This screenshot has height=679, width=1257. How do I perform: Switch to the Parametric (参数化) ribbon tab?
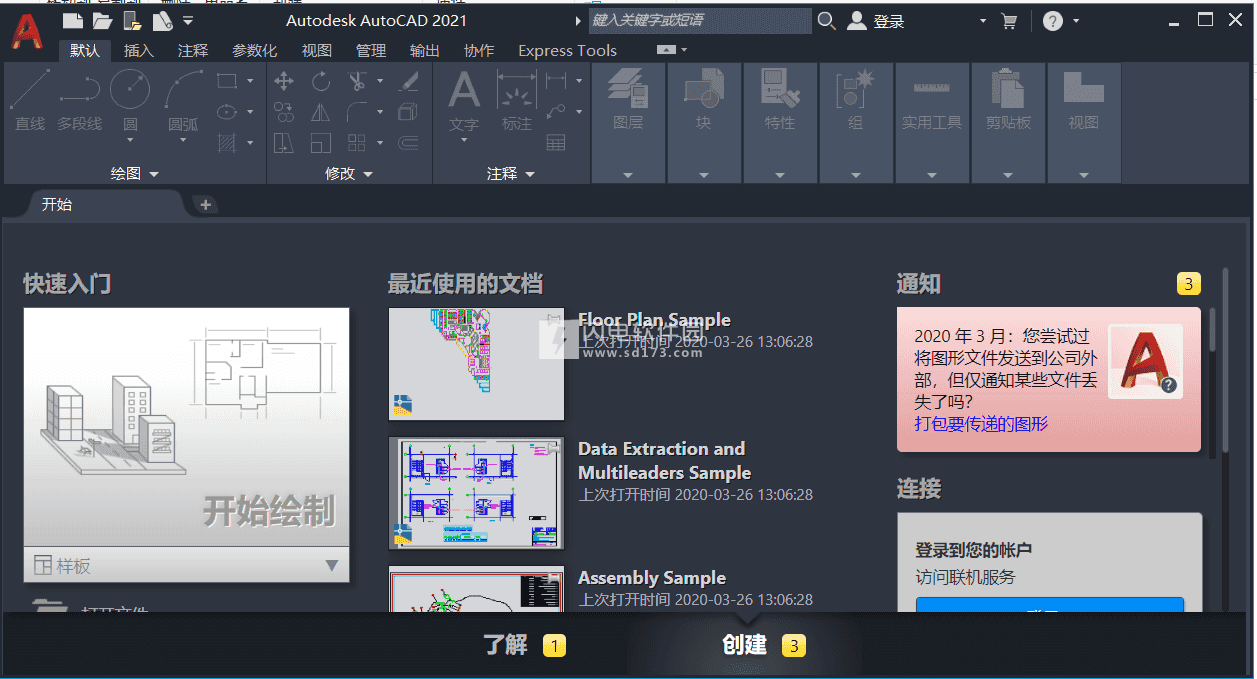[254, 51]
